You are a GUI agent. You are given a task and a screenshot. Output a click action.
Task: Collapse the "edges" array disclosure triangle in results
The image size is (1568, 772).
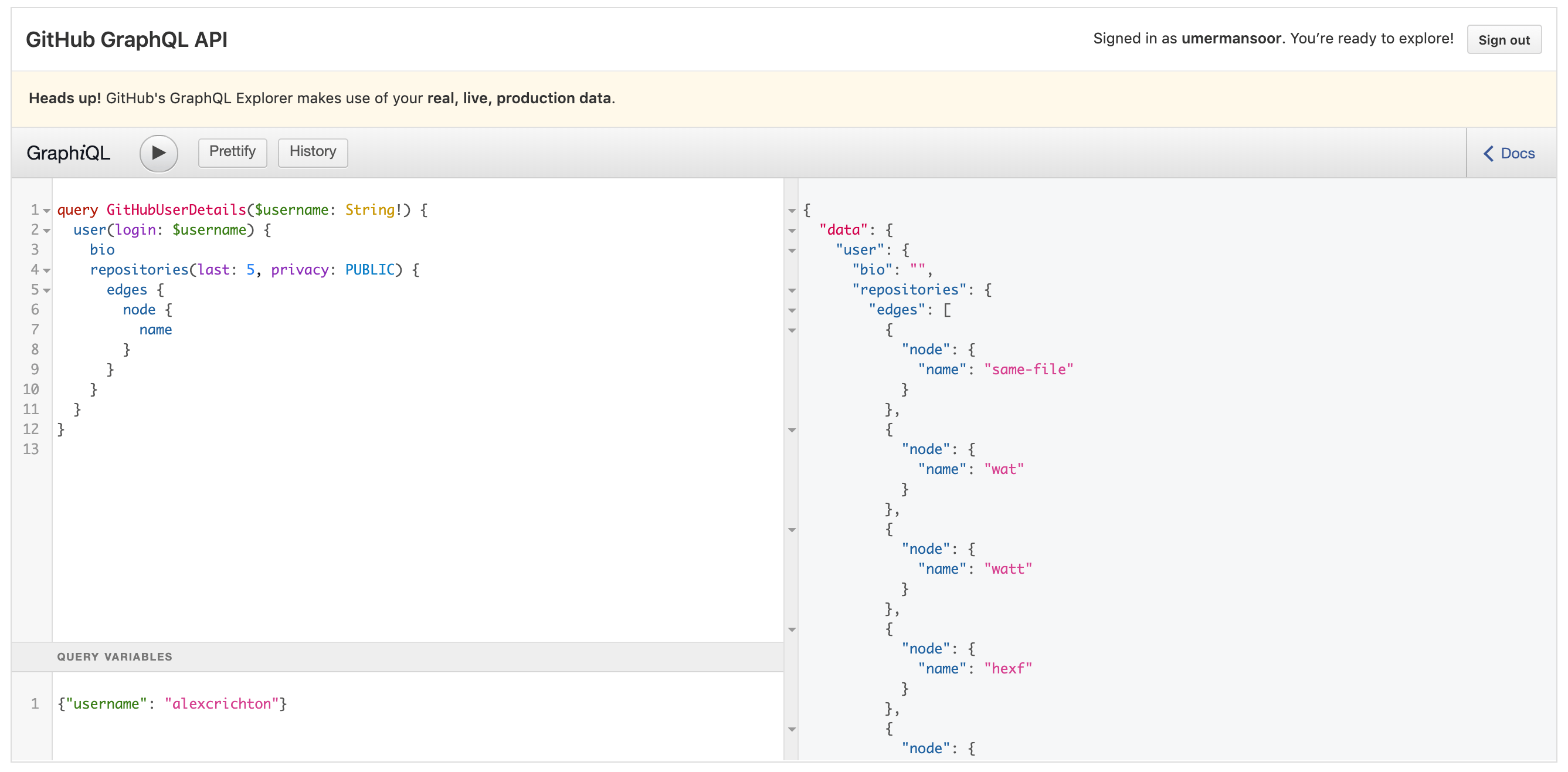coord(791,310)
